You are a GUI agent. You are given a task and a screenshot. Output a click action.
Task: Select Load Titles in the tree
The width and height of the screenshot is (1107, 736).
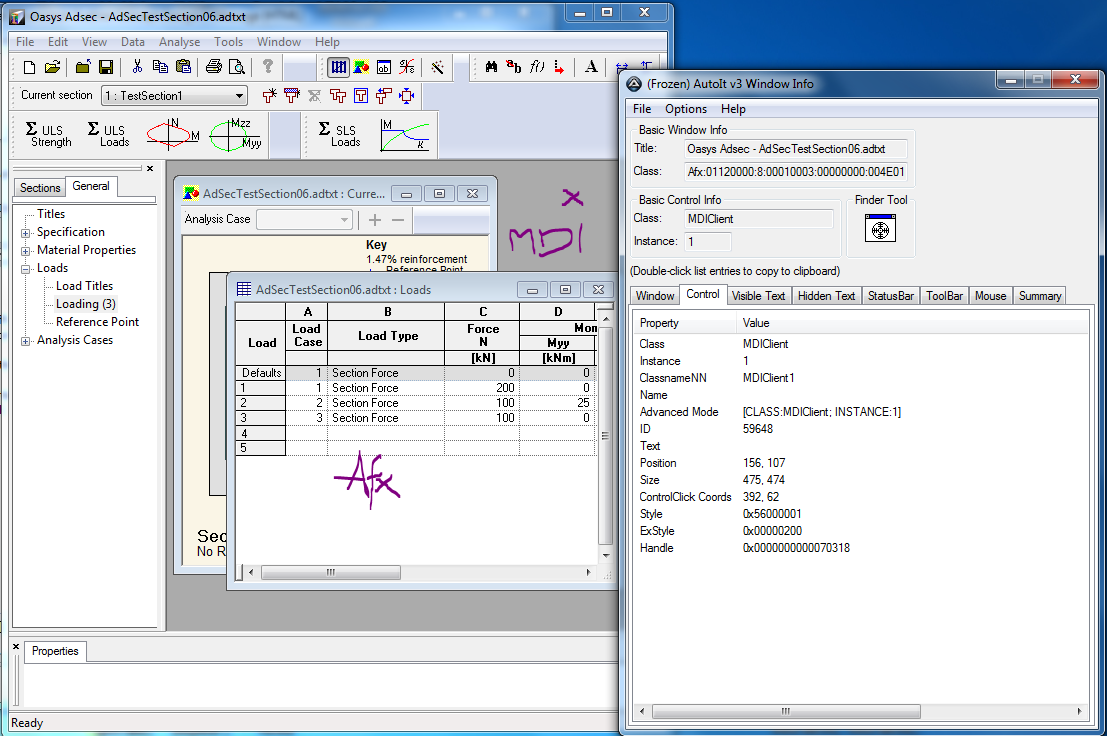tap(85, 286)
